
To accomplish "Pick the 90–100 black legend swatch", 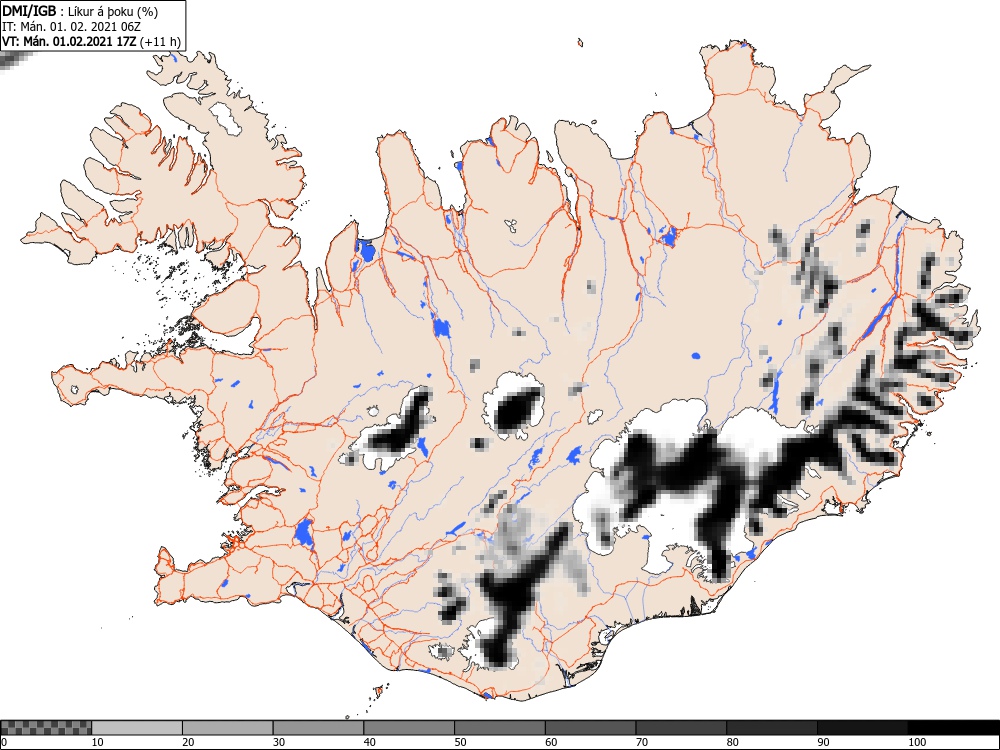I will [x=862, y=728].
